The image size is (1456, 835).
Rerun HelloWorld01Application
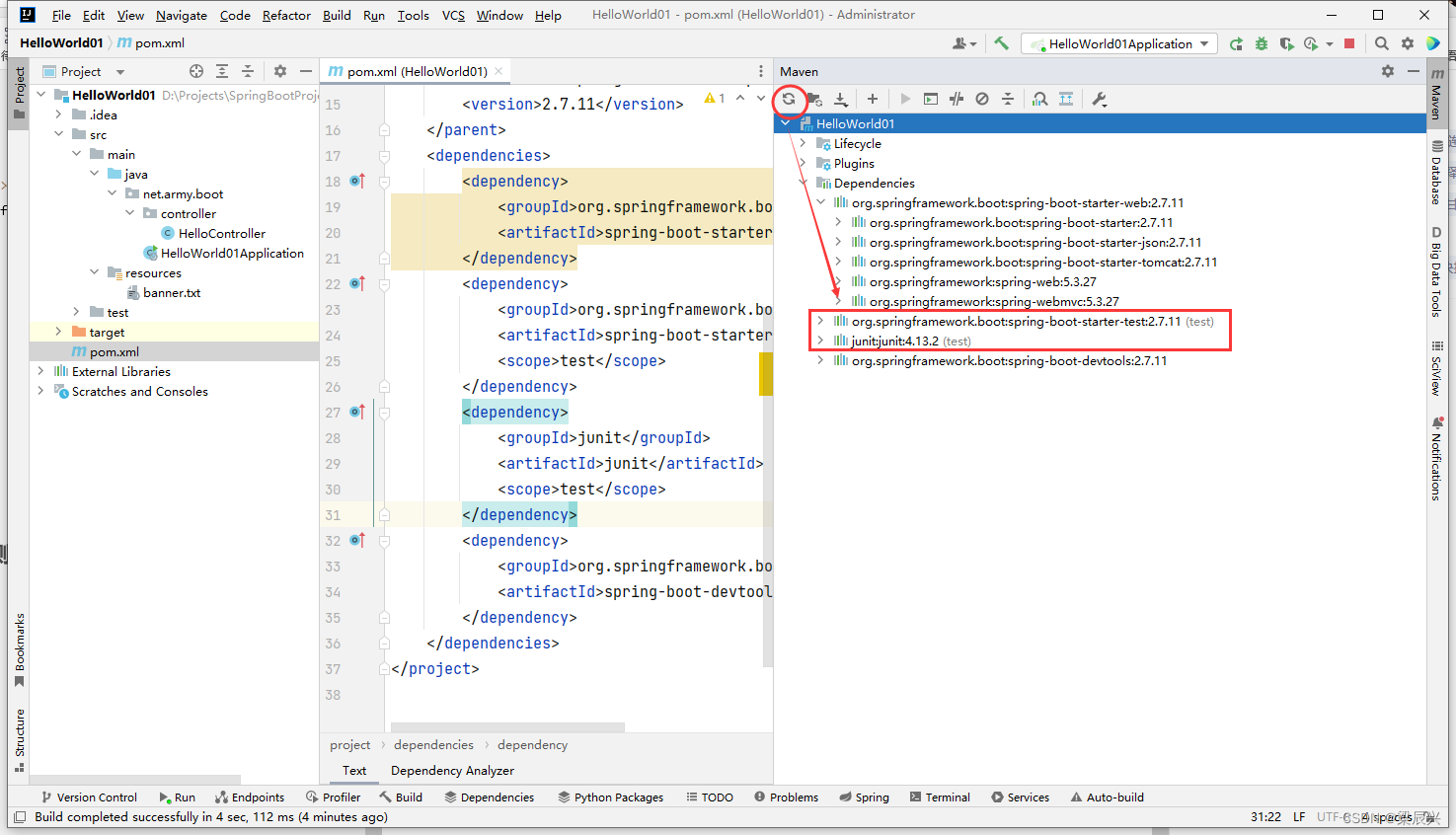1236,43
